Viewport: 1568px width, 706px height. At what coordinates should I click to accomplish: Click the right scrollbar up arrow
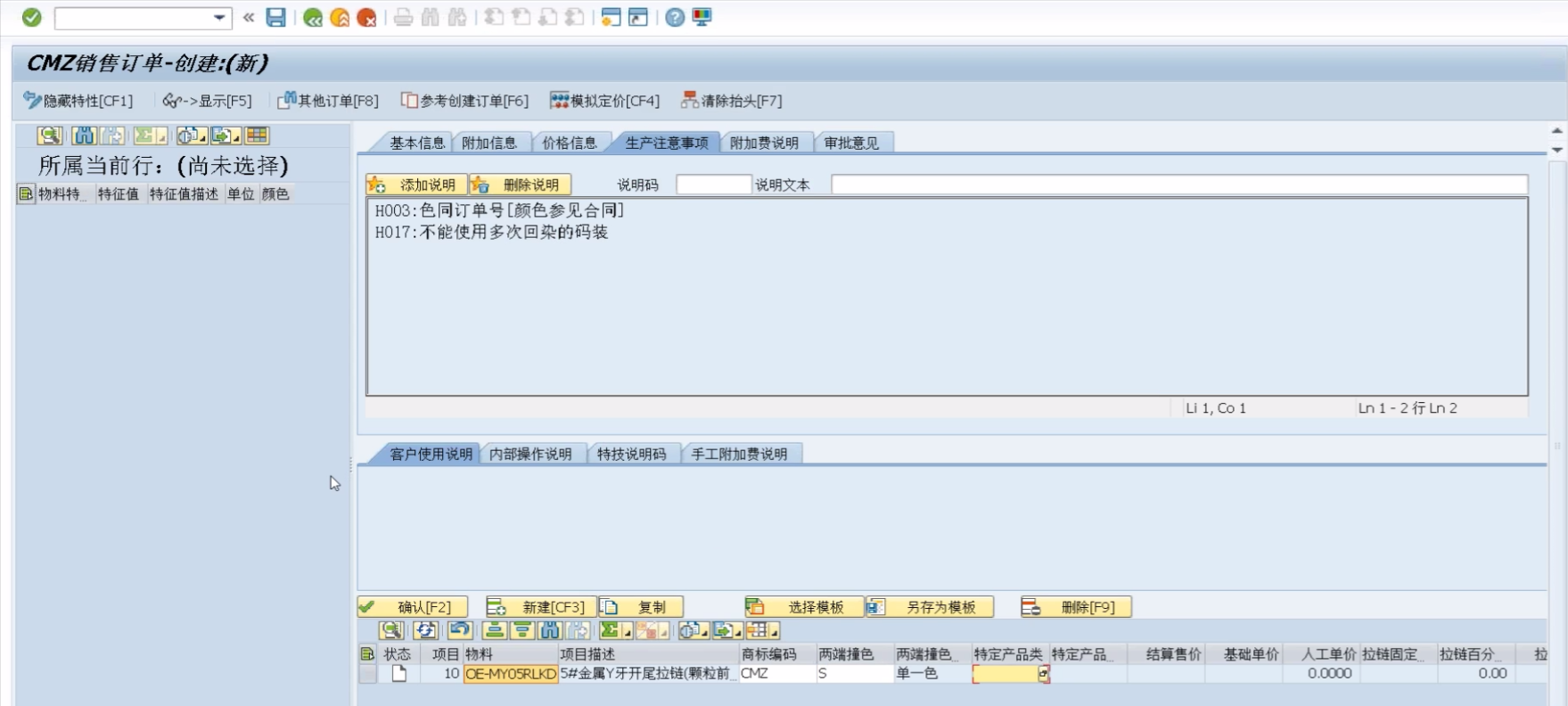click(1557, 131)
